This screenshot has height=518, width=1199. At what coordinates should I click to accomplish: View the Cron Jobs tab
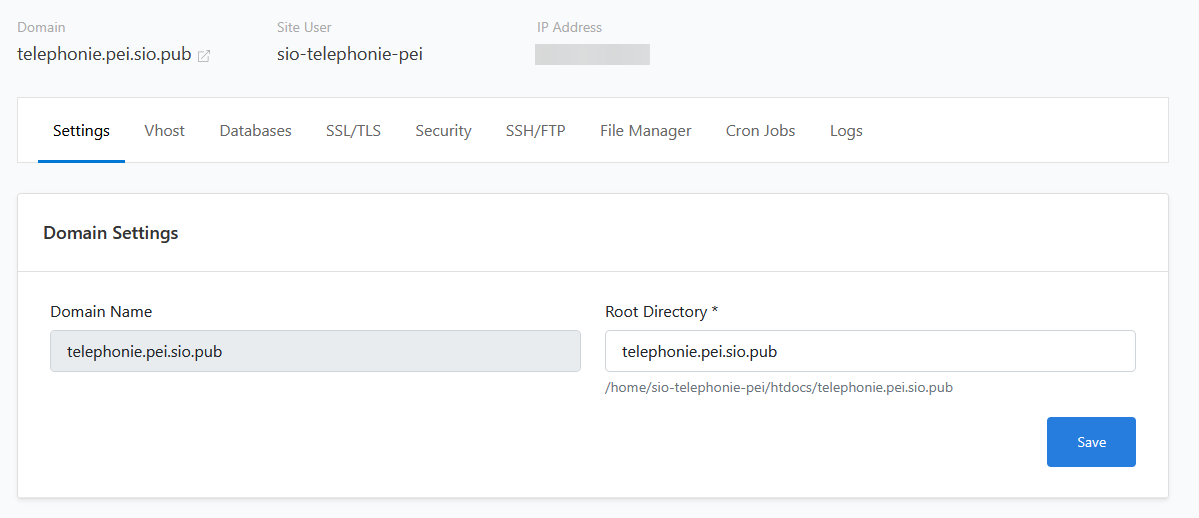click(x=760, y=131)
